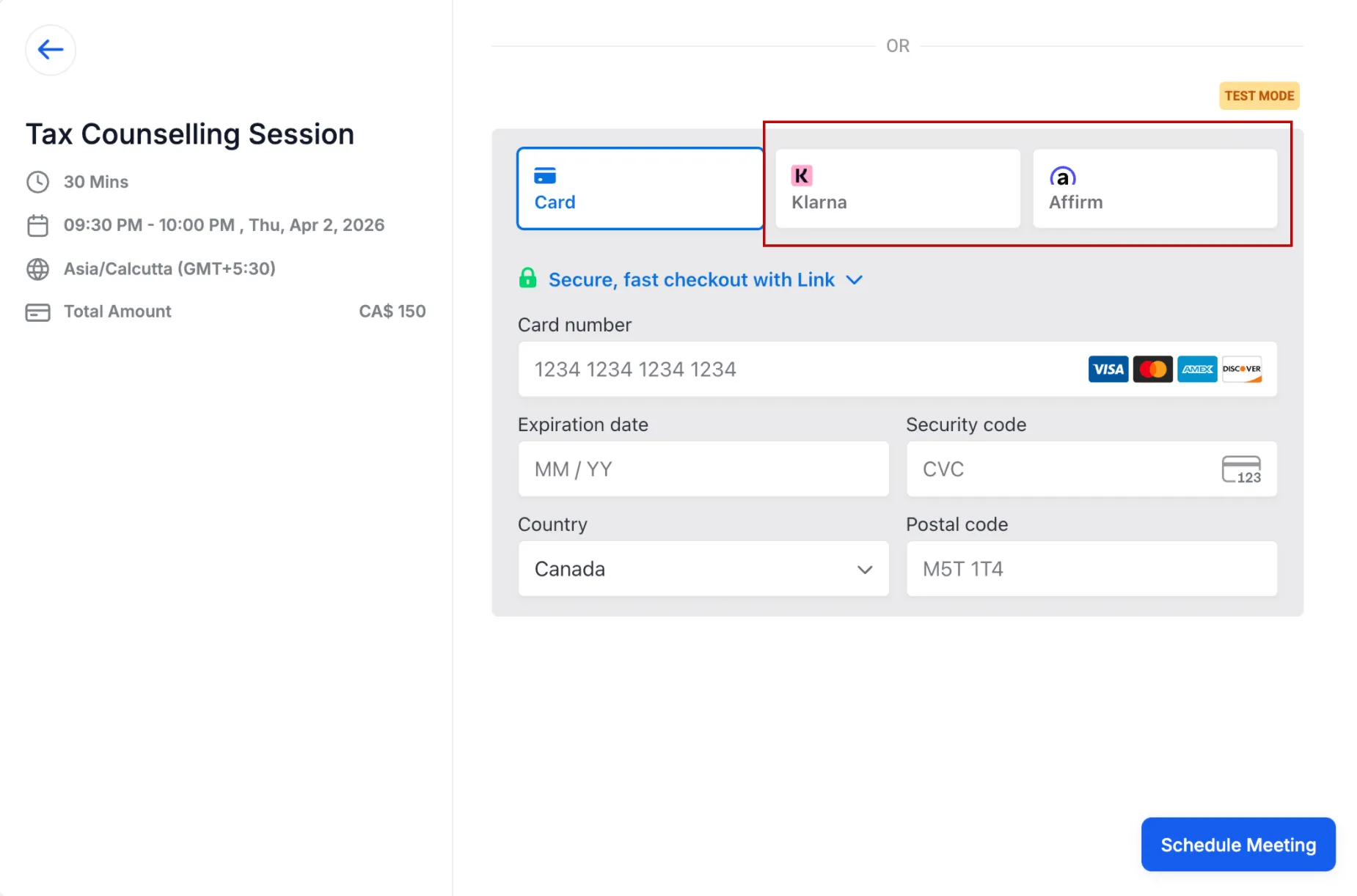
Task: Click the calendar icon next to date
Action: pos(37,225)
